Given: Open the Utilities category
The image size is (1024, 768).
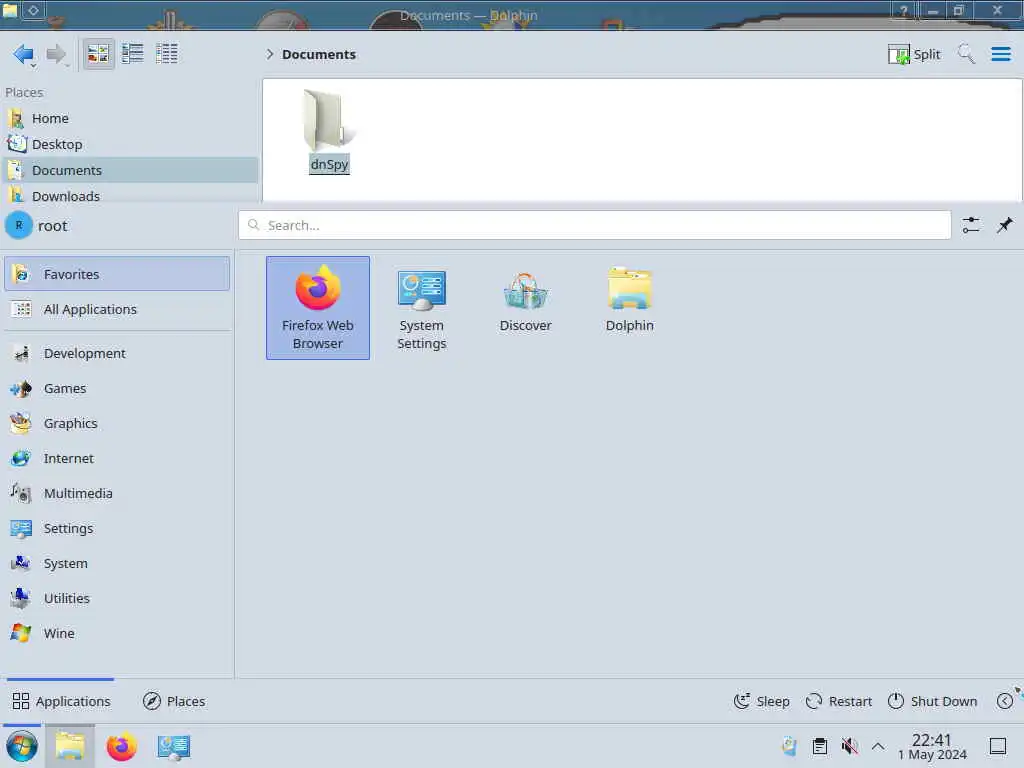Looking at the screenshot, I should pyautogui.click(x=118, y=598).
